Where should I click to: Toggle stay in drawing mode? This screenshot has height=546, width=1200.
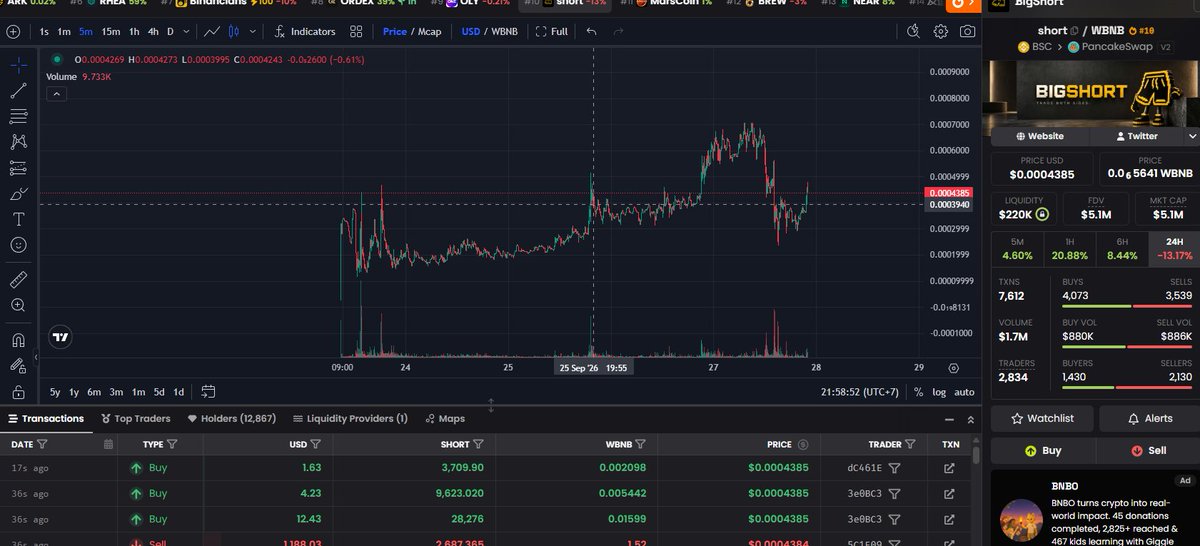[x=18, y=366]
